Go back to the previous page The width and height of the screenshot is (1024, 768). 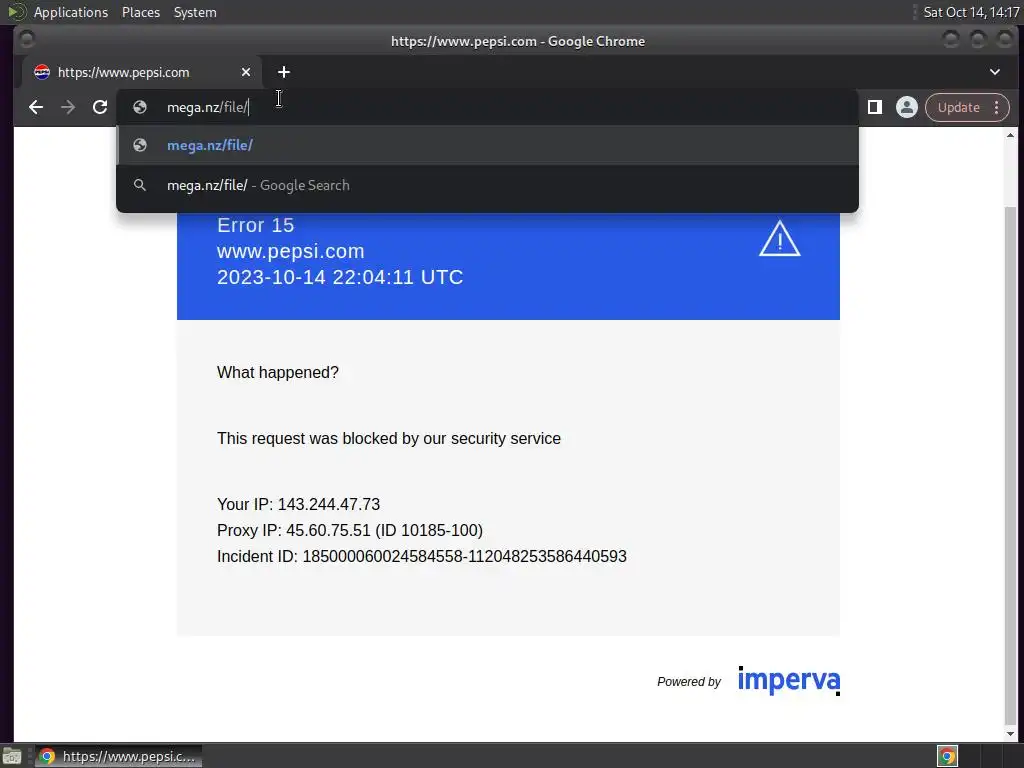(36, 107)
